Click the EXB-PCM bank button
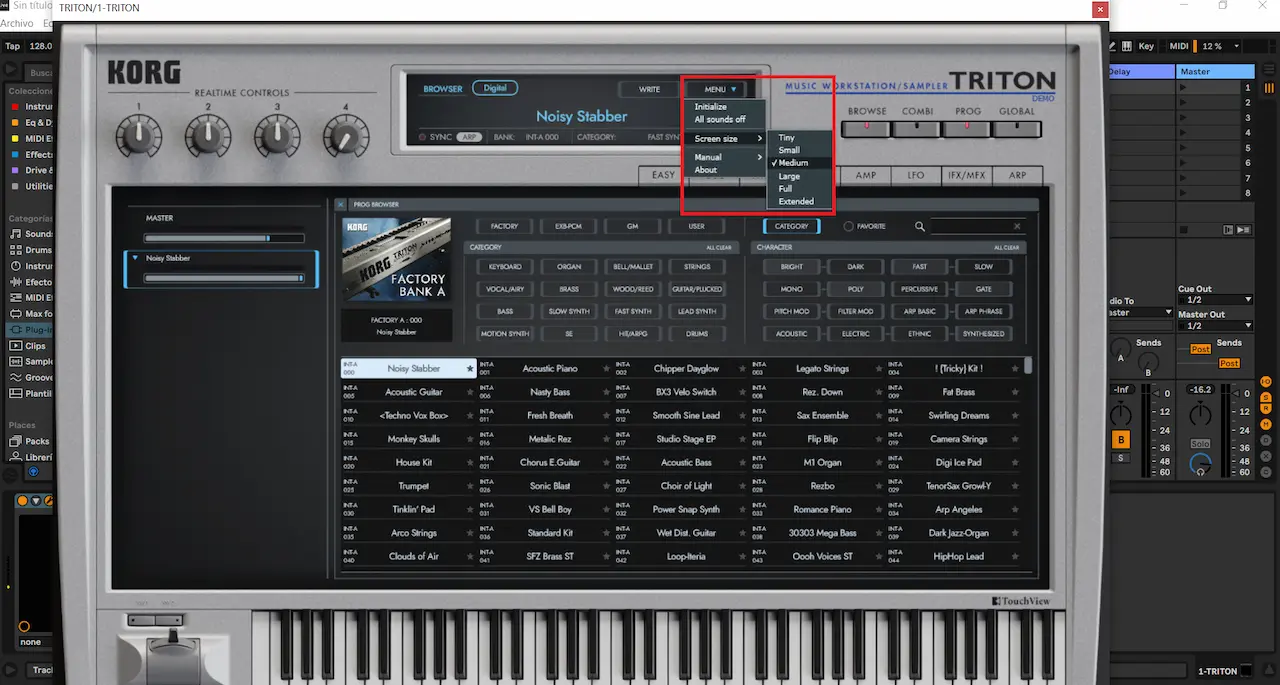 coord(569,227)
